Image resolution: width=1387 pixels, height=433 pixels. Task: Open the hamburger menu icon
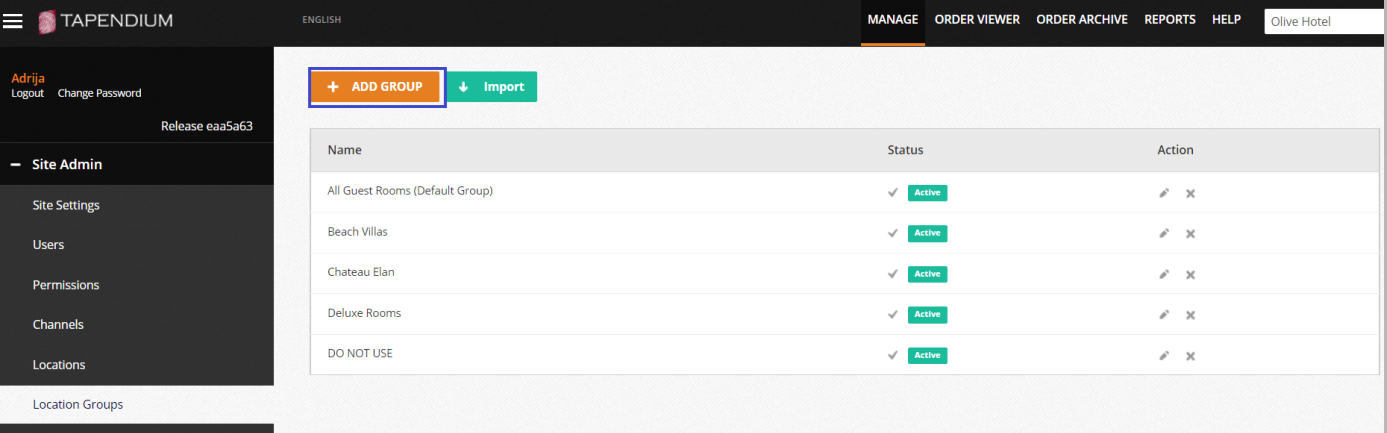[13, 21]
